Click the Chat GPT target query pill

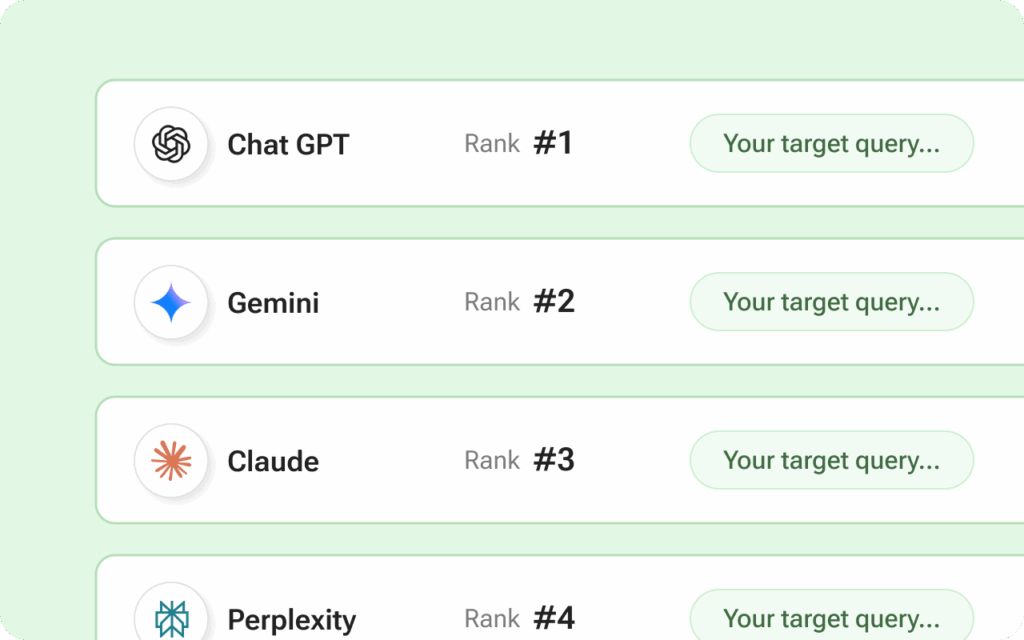point(831,143)
